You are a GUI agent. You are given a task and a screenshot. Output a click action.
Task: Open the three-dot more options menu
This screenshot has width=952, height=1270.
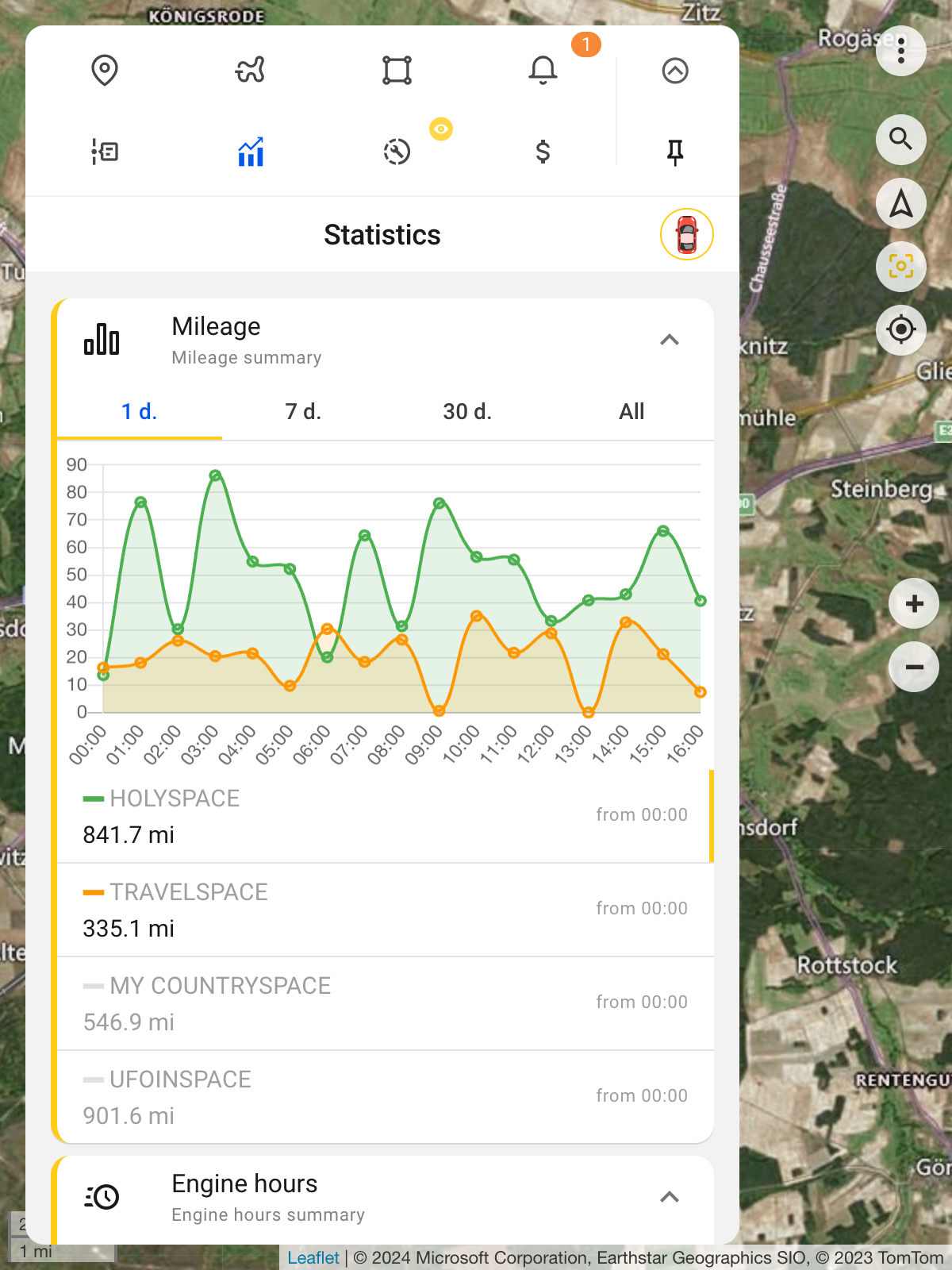click(x=901, y=51)
